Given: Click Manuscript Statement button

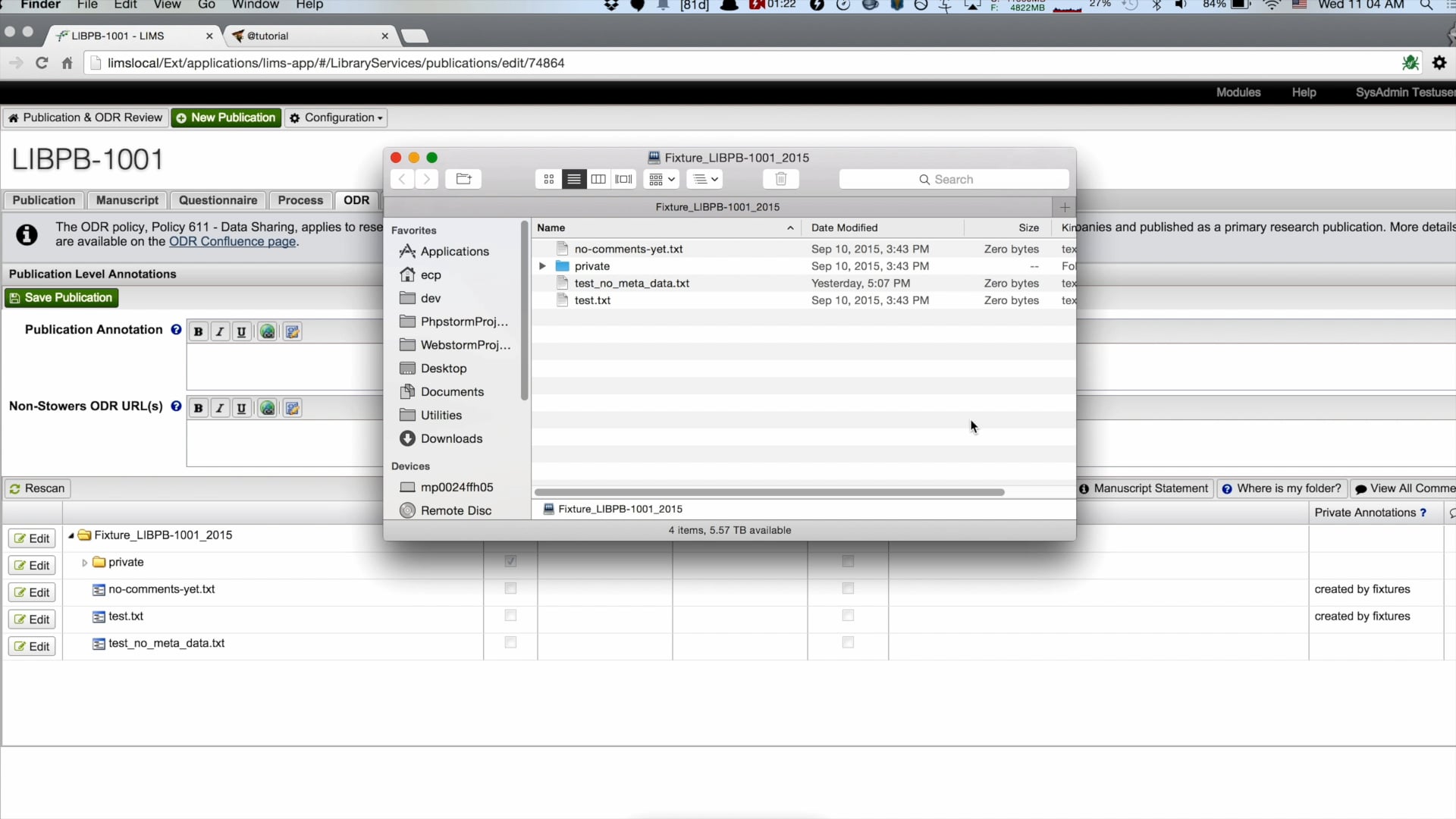Looking at the screenshot, I should [x=1145, y=489].
